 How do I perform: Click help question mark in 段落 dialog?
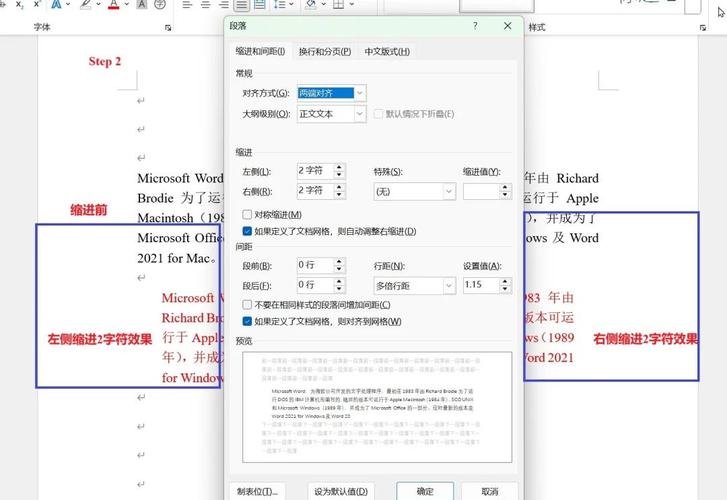(x=475, y=26)
